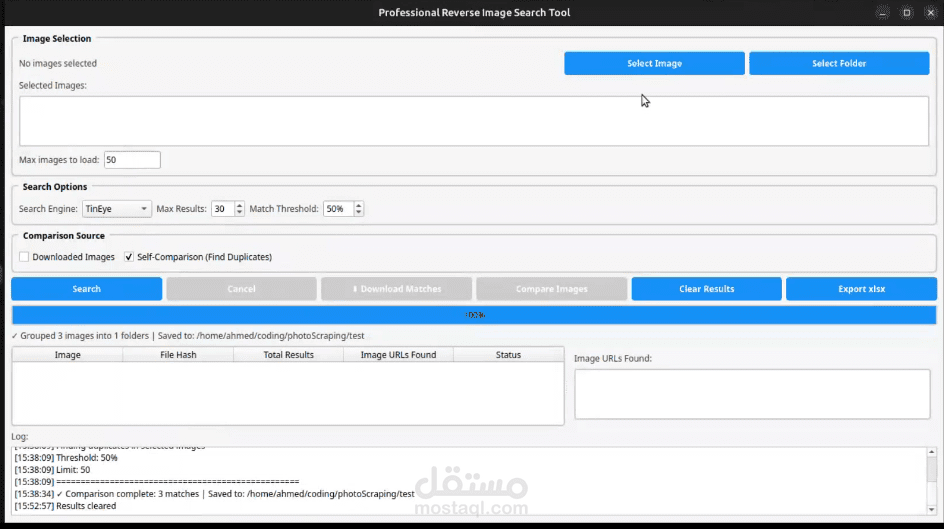Screen dimensions: 944x529
Task: Maximize the Reverse Image Search window
Action: [x=907, y=13]
